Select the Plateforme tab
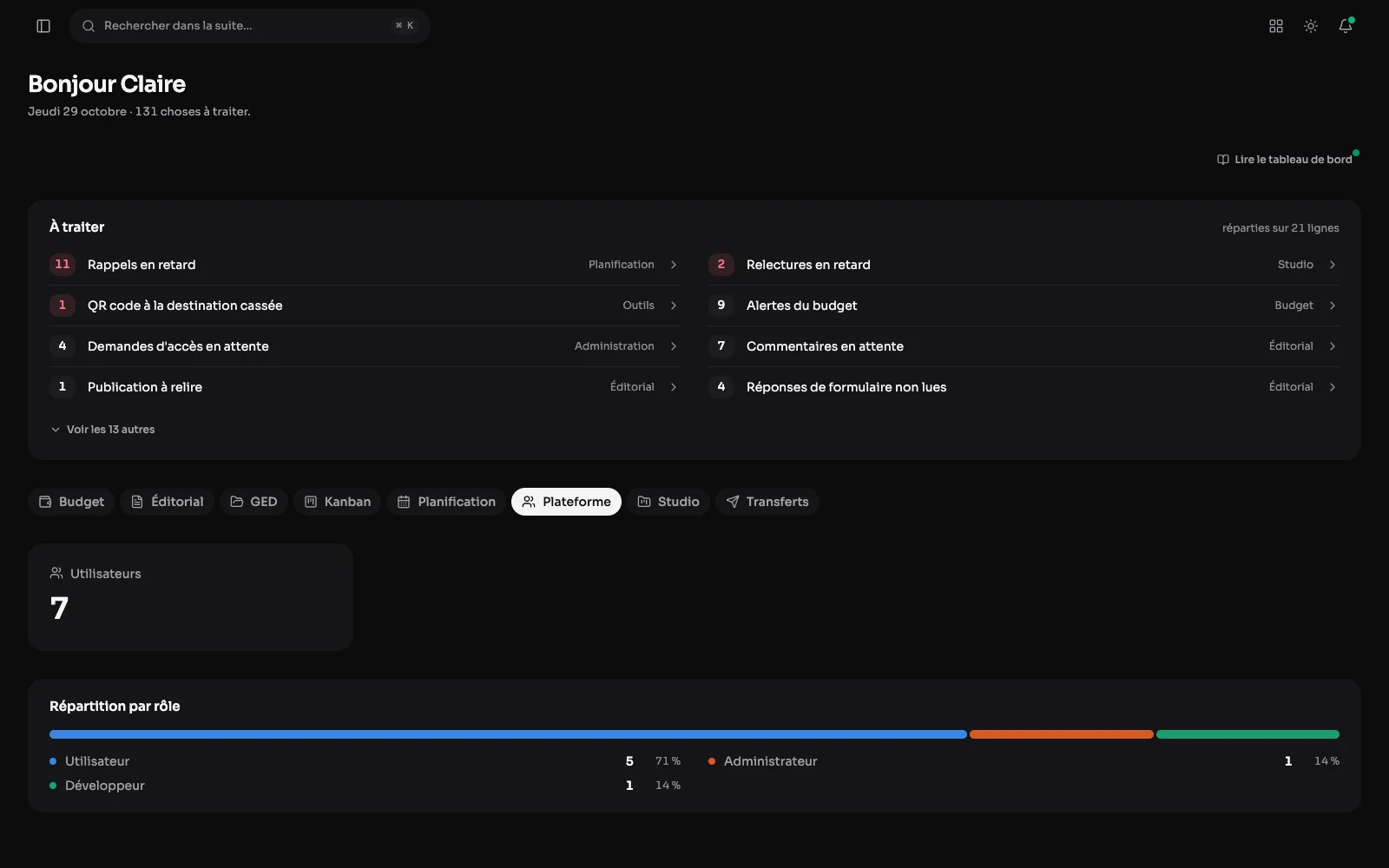 point(566,502)
